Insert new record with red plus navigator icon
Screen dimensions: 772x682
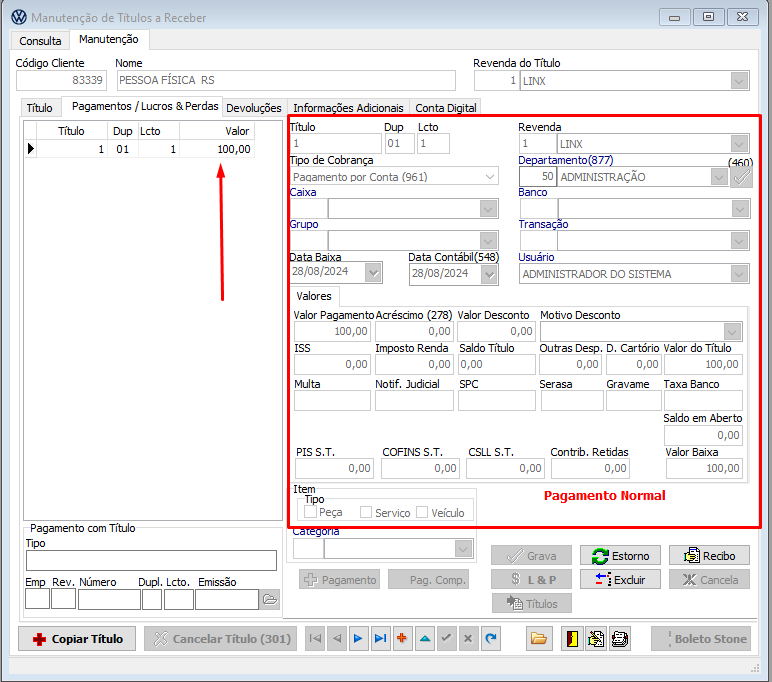pyautogui.click(x=402, y=639)
